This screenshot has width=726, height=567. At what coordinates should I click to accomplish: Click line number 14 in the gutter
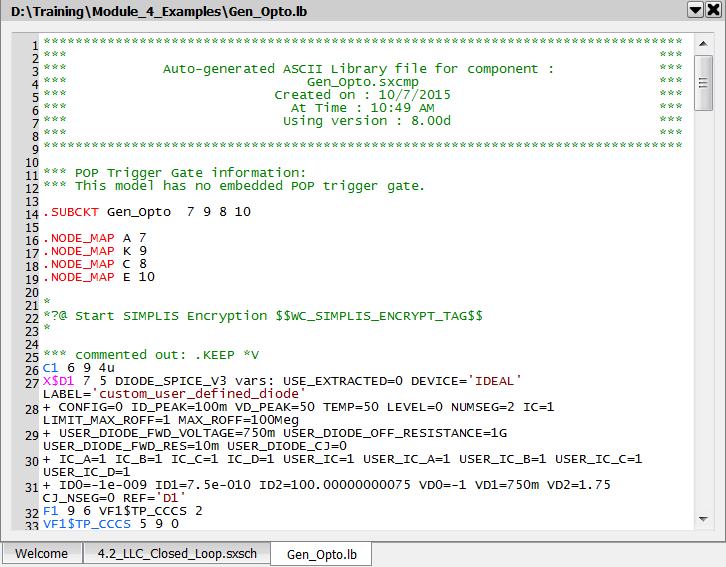[x=33, y=213]
